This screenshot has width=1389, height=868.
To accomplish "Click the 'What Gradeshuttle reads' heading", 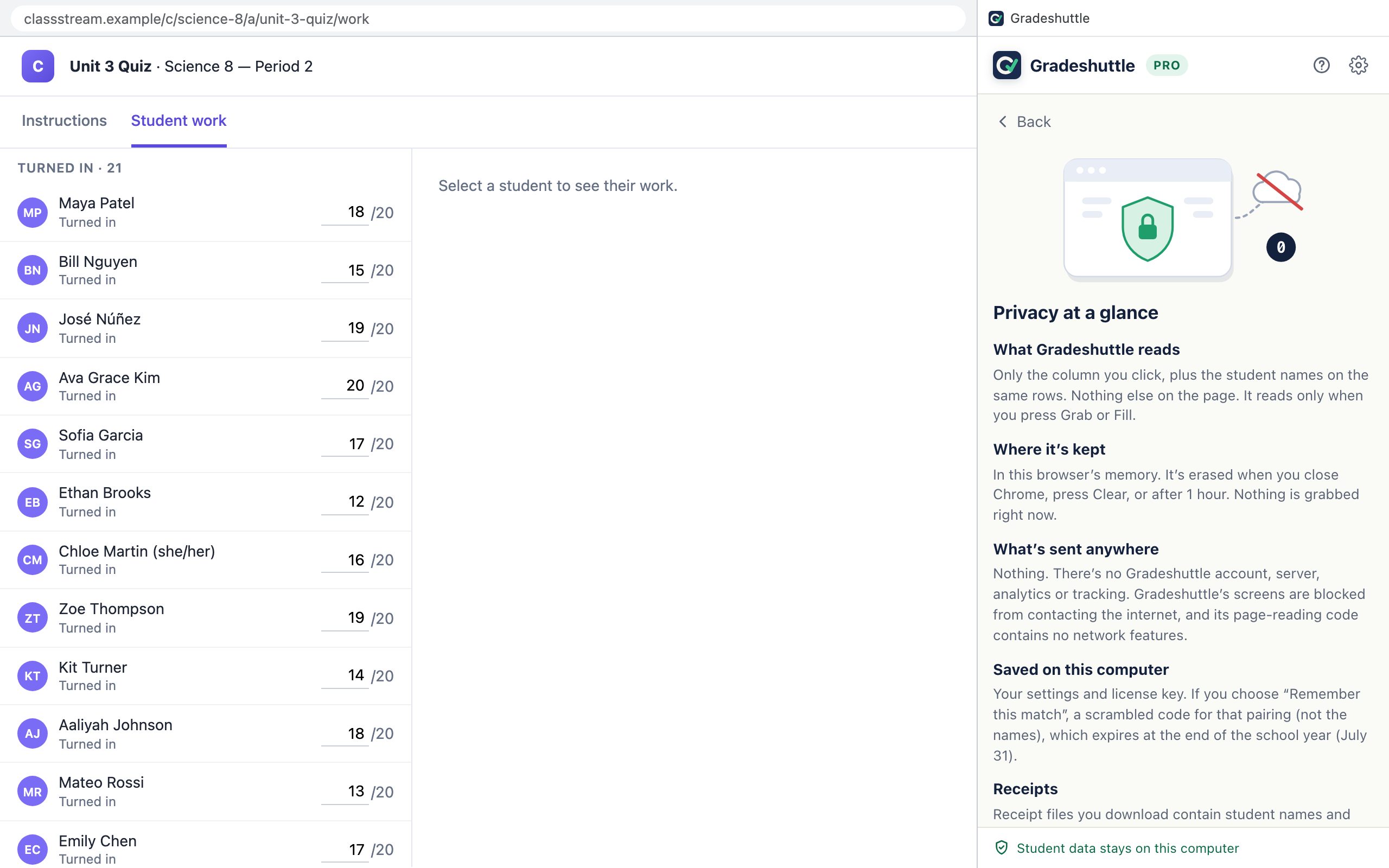I will pyautogui.click(x=1086, y=349).
